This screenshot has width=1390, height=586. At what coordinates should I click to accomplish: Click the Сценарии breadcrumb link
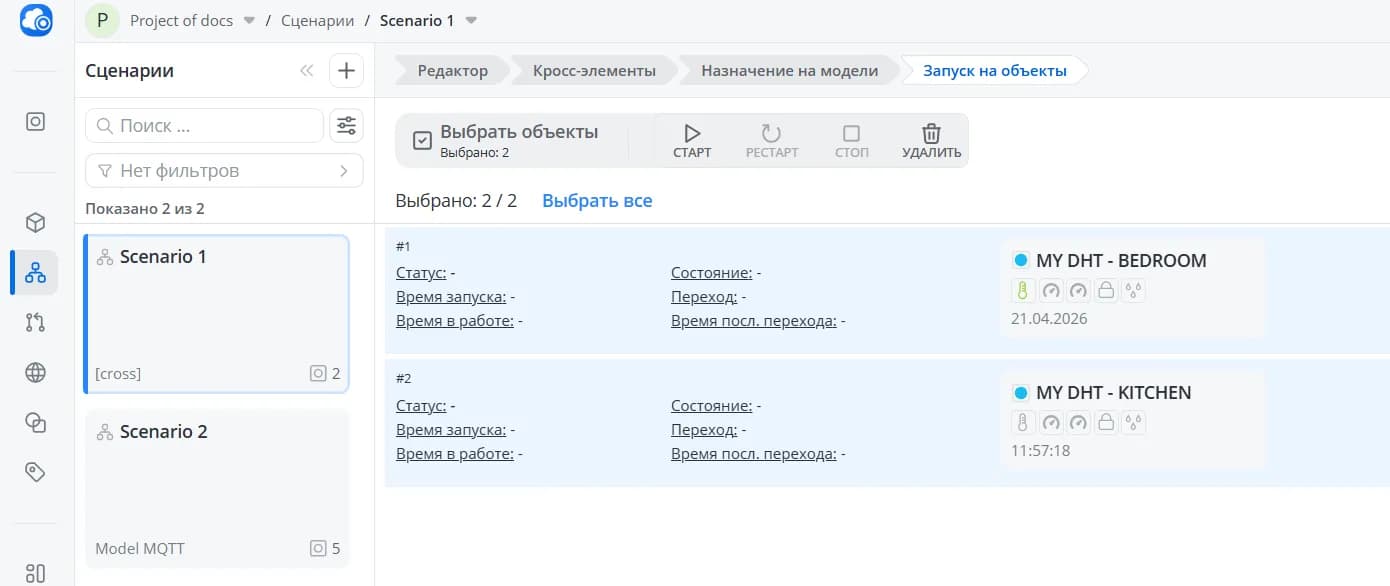(x=317, y=20)
